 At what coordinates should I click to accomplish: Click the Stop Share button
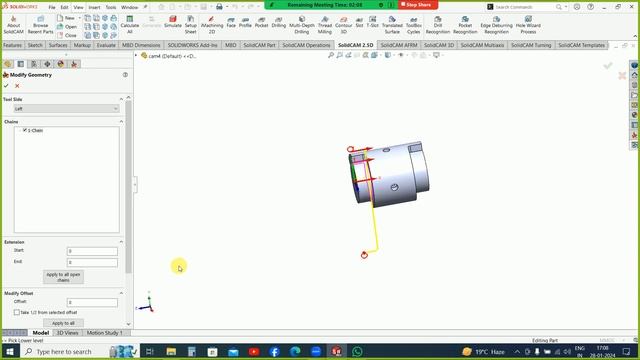418,5
